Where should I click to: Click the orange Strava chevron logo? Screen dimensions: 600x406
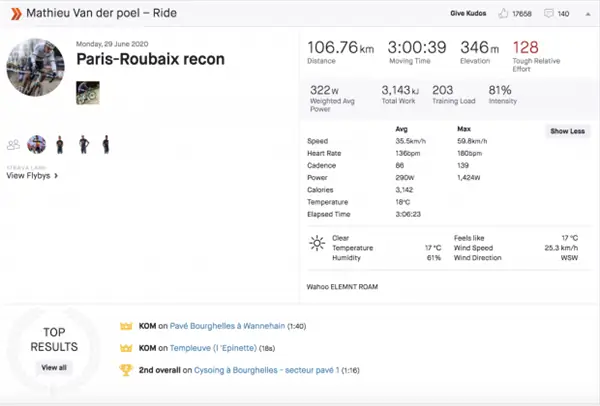point(16,14)
